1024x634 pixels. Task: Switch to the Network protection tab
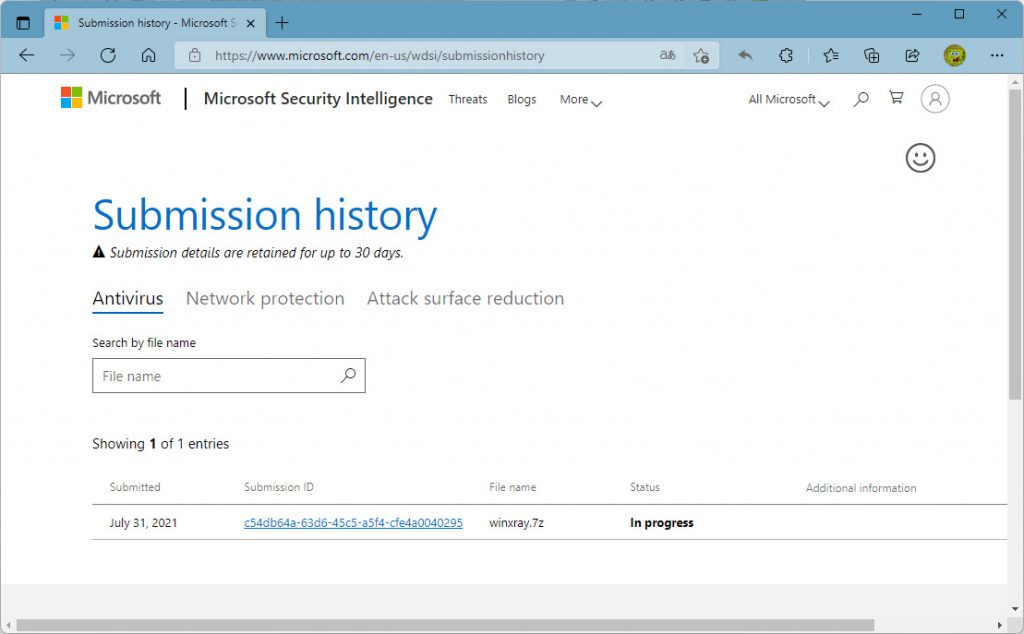[265, 298]
